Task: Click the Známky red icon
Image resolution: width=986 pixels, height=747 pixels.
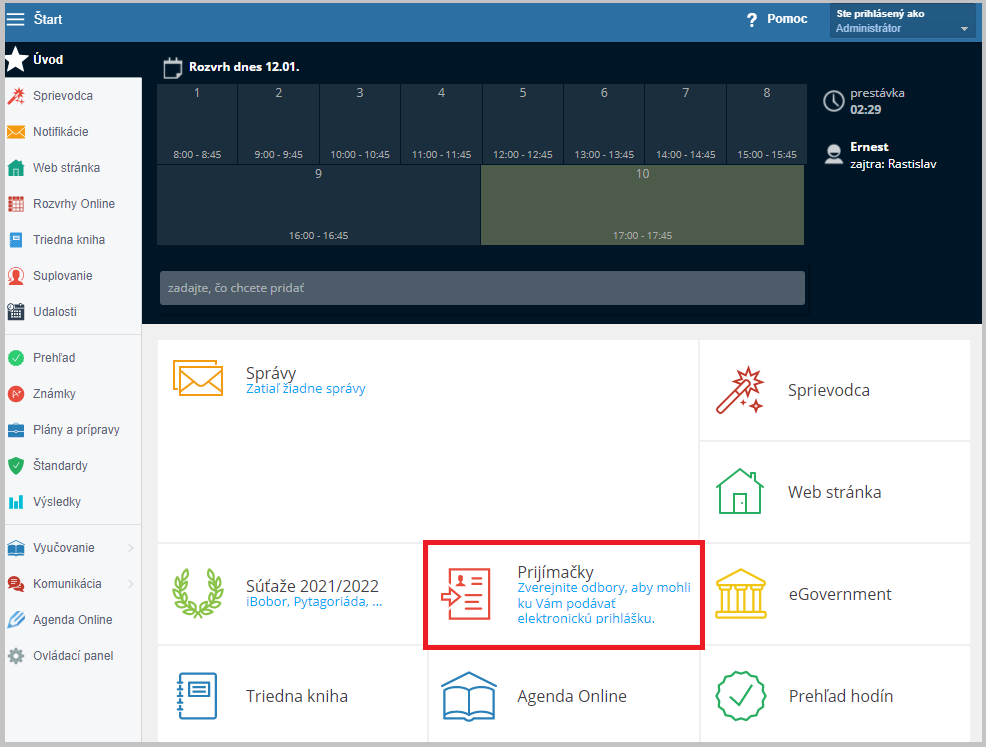Action: 16,394
